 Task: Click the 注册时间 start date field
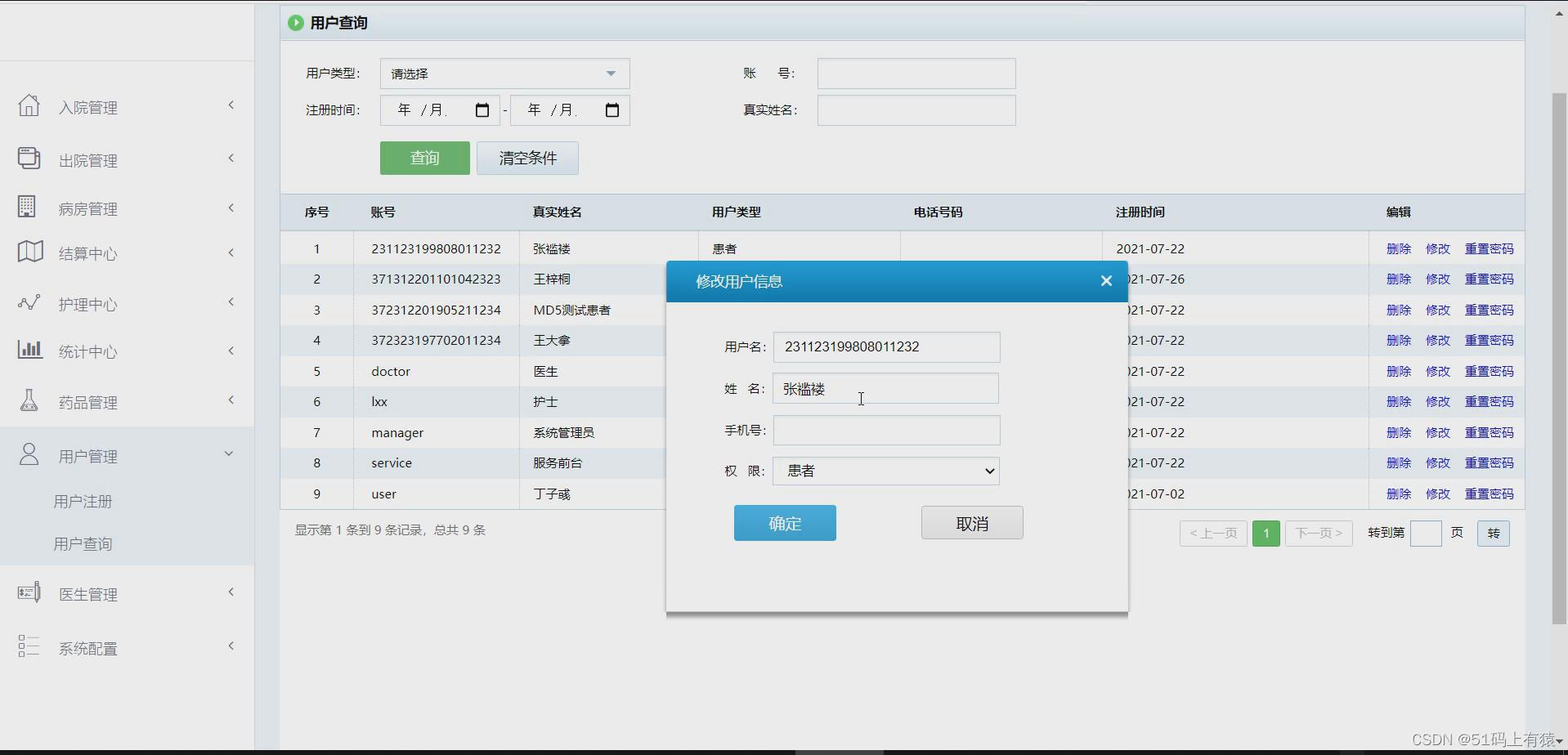click(x=440, y=110)
